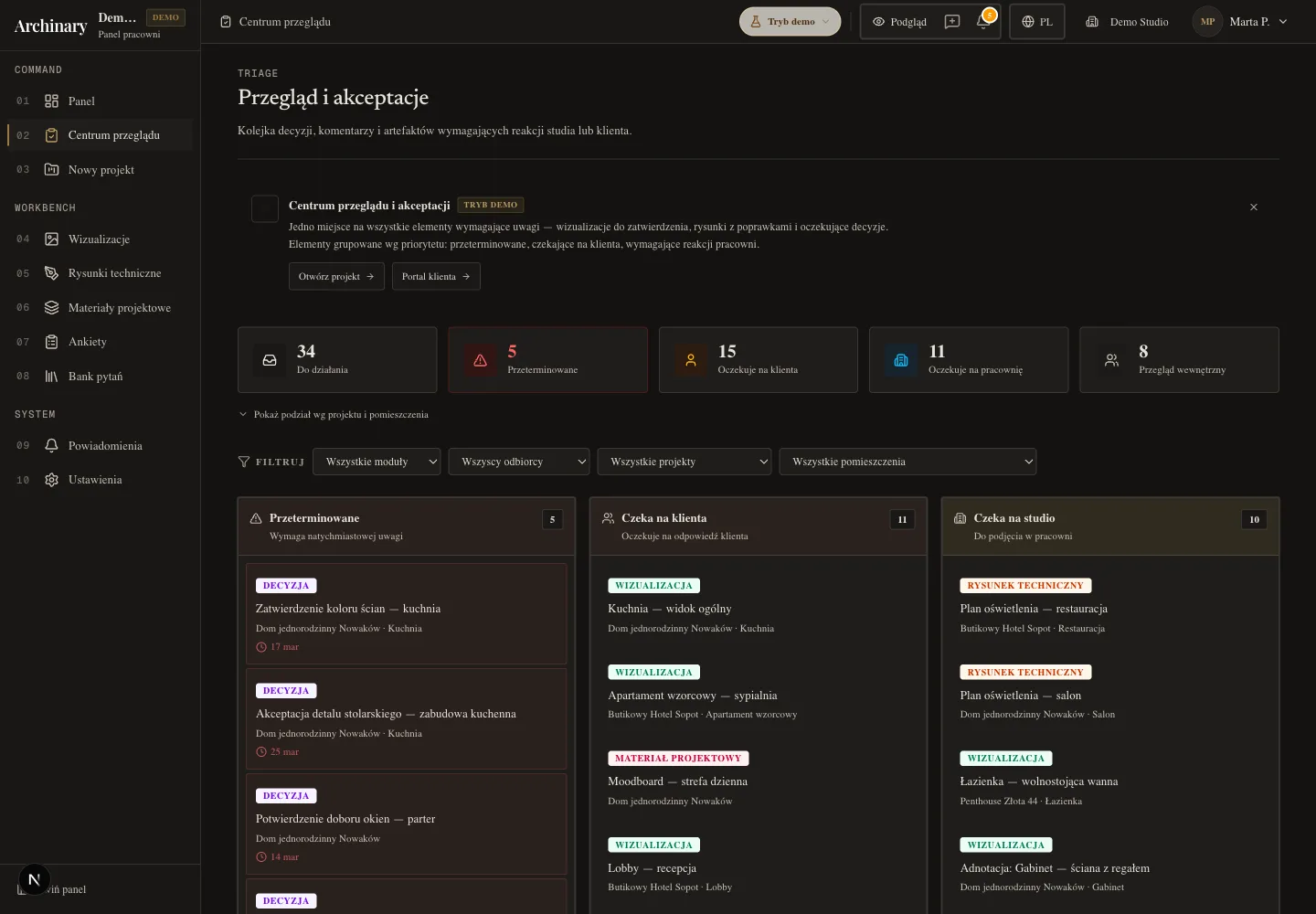1316x914 pixels.
Task: Select Centrum przeglądu sidebar item
Action: (x=100, y=135)
